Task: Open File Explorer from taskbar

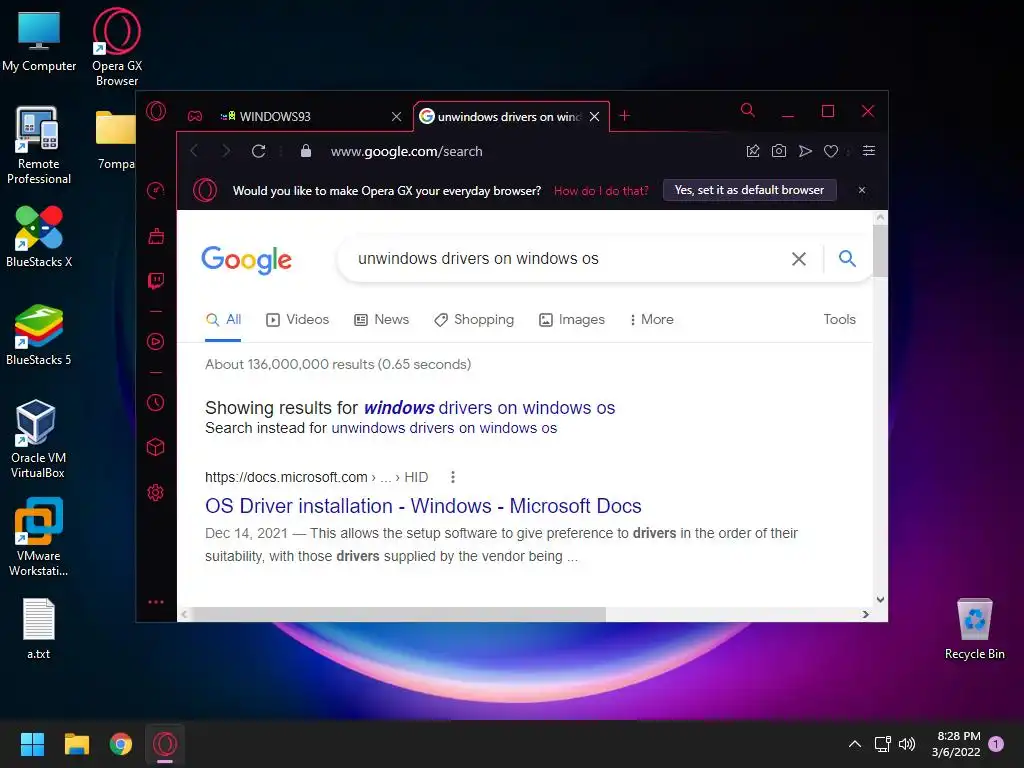Action: tap(76, 744)
